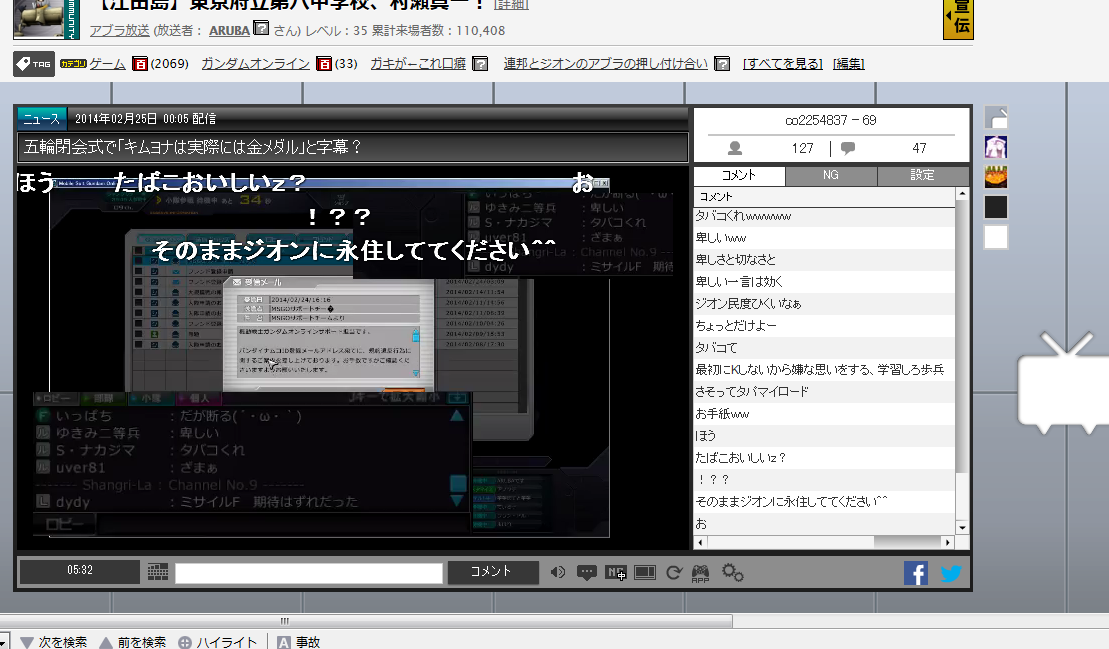
Task: Switch to the NG tab
Action: click(831, 176)
